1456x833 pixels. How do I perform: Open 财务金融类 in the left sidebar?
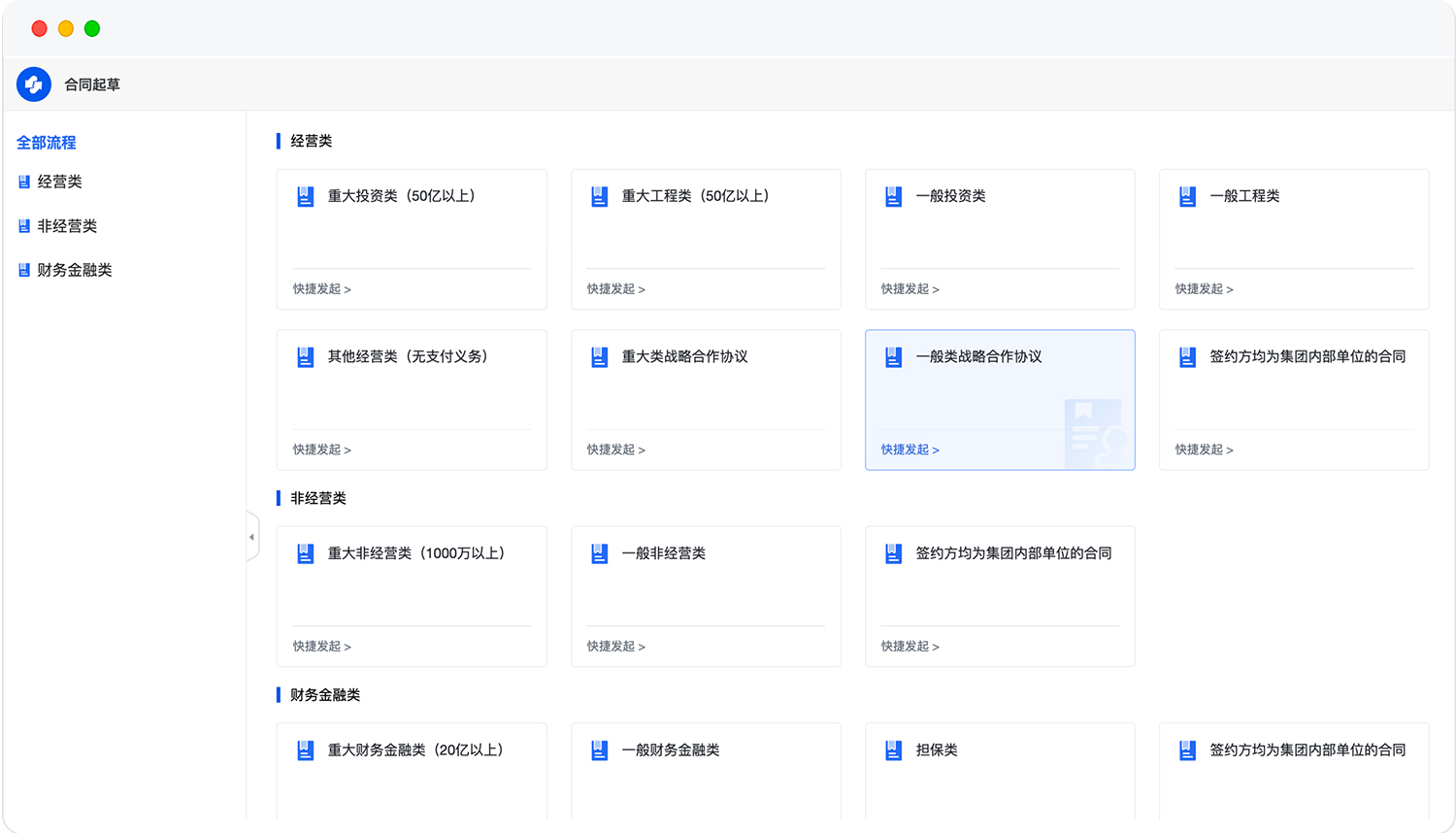tap(75, 270)
